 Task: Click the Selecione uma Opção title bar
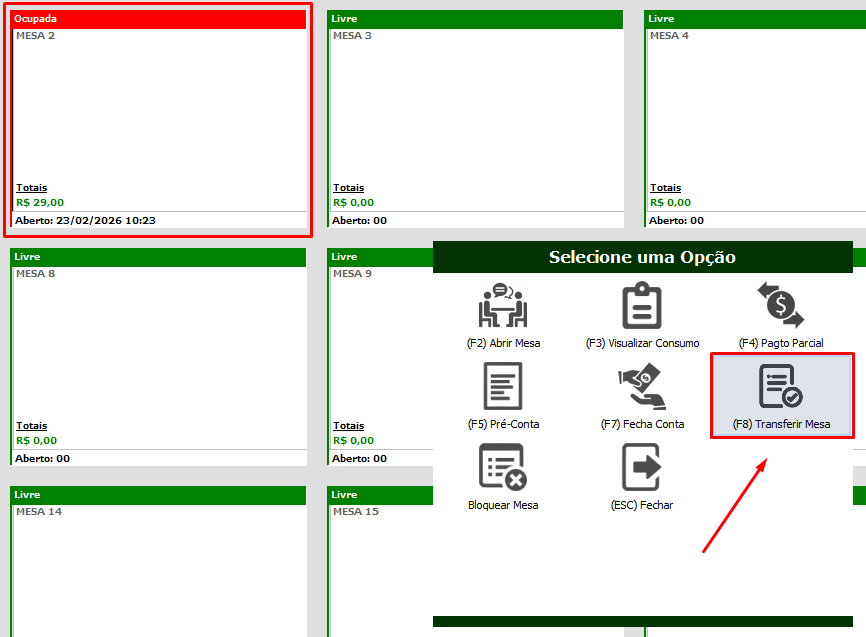tap(642, 258)
